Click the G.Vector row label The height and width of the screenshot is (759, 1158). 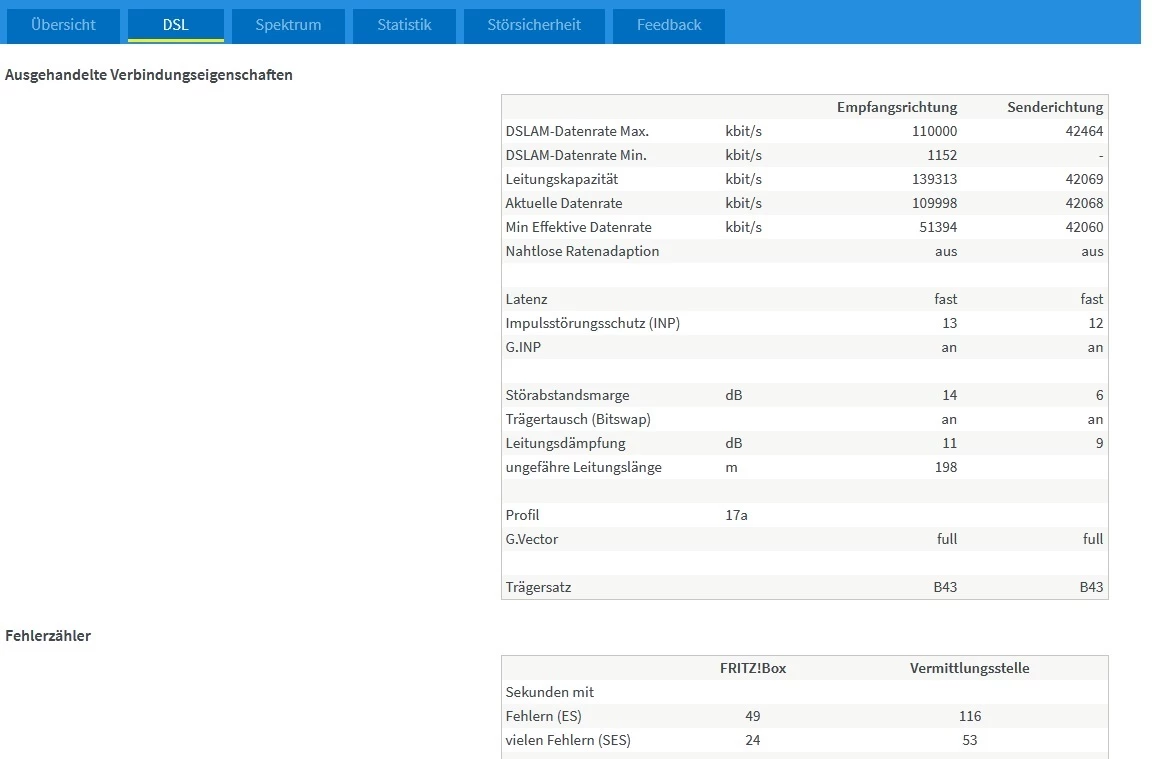[532, 539]
